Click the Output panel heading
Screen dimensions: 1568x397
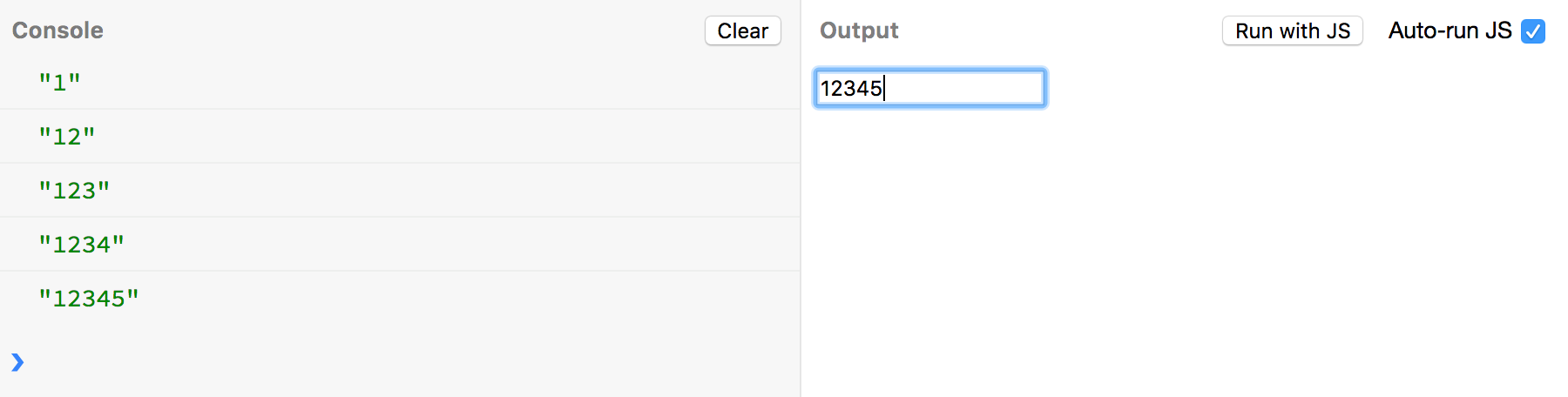point(859,30)
